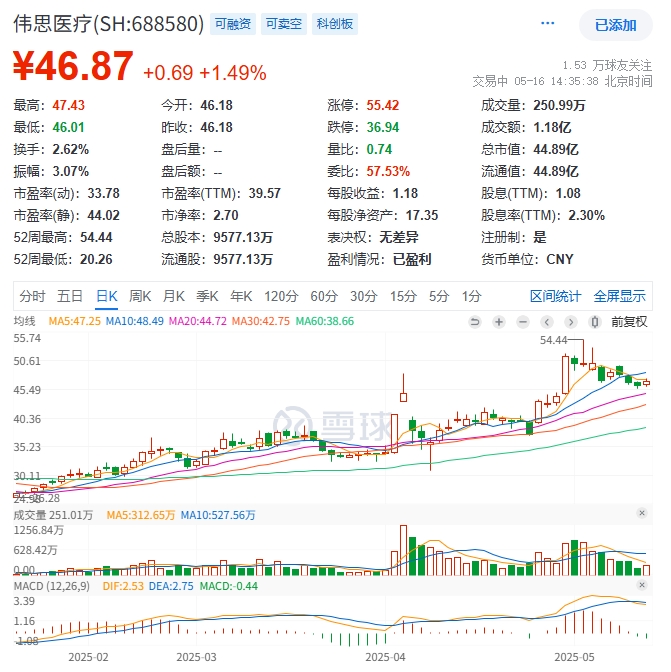Screen dimensions: 671x672
Task: Click the left arrow to pan chart back
Action: [547, 321]
